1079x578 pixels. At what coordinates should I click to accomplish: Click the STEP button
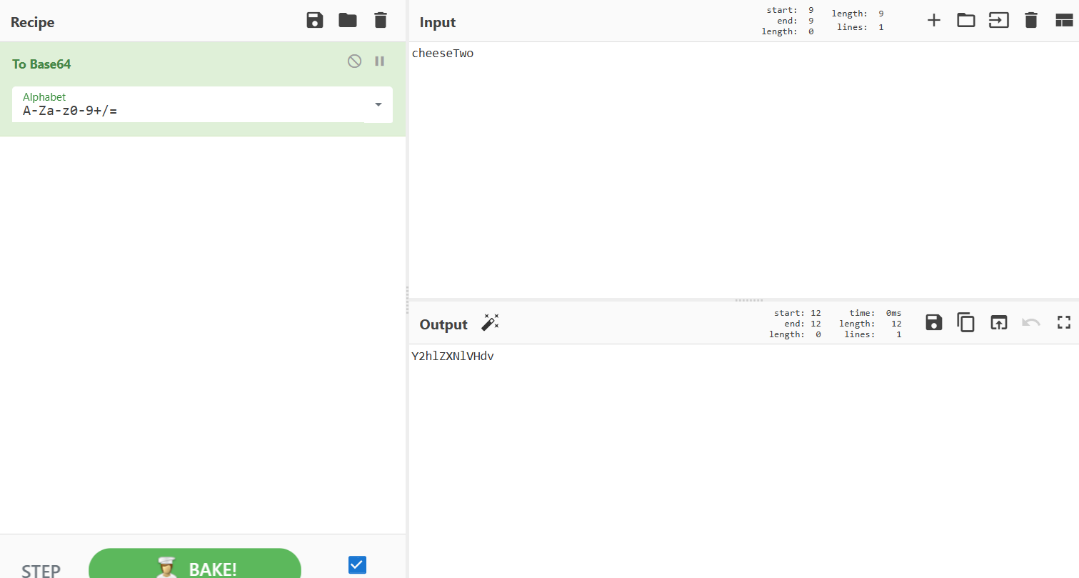(41, 570)
